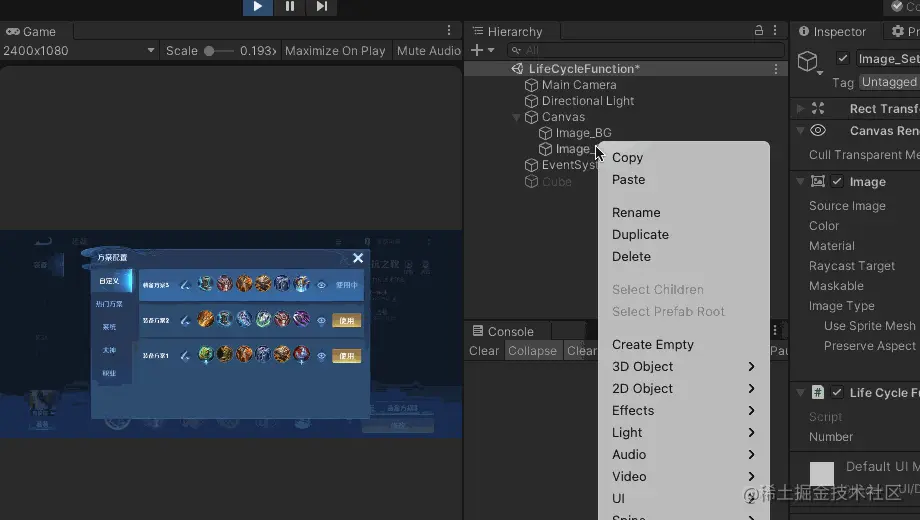
Task: Open the GameObject icon picker in Inspector
Action: coord(810,62)
